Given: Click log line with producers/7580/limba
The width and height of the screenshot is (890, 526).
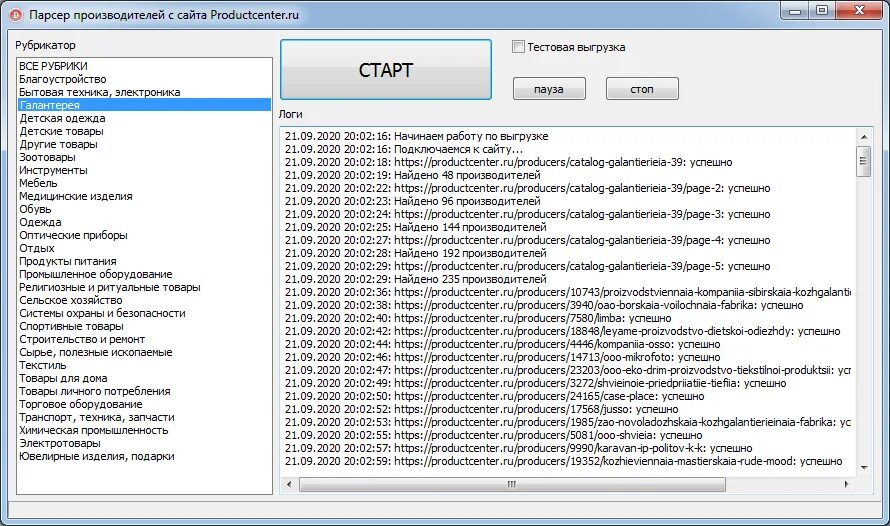Looking at the screenshot, I should coord(478,318).
